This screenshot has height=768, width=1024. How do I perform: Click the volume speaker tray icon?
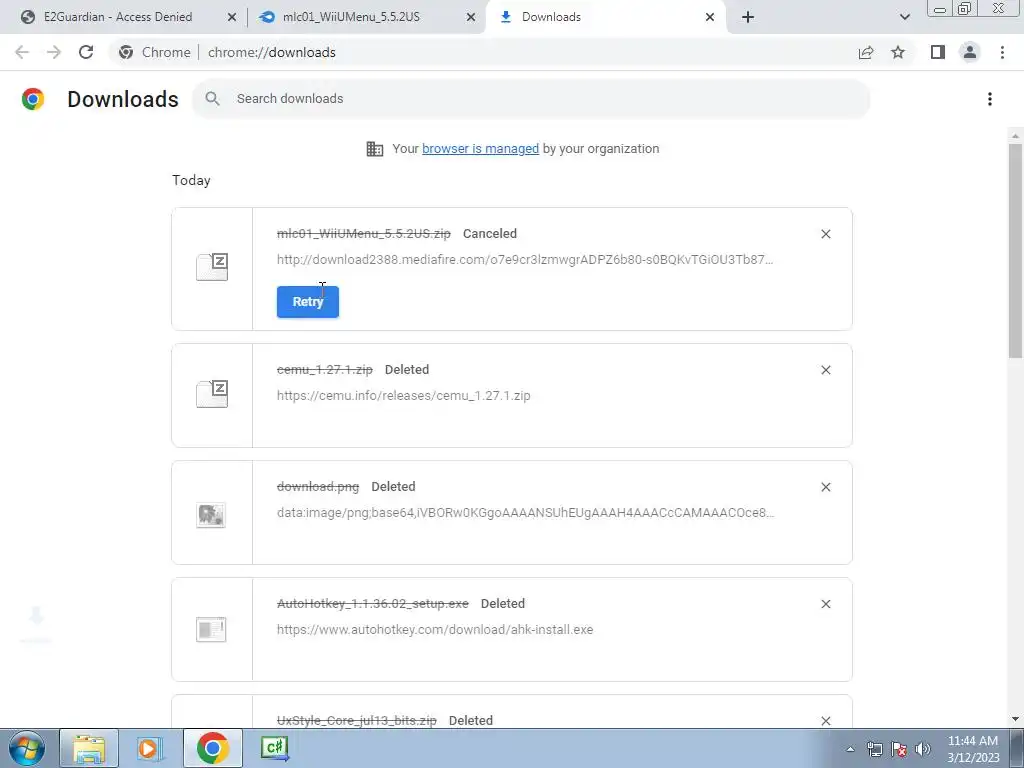[x=922, y=749]
